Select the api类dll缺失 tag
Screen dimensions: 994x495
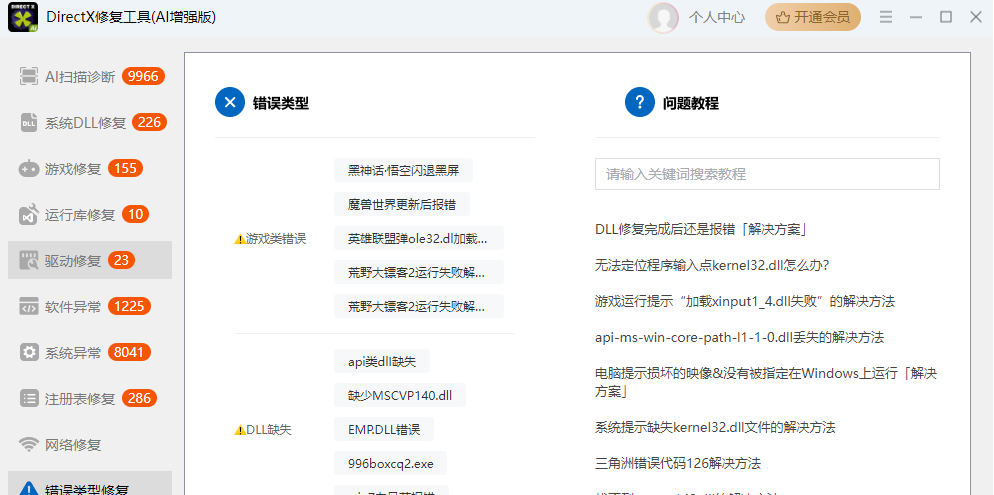click(382, 361)
